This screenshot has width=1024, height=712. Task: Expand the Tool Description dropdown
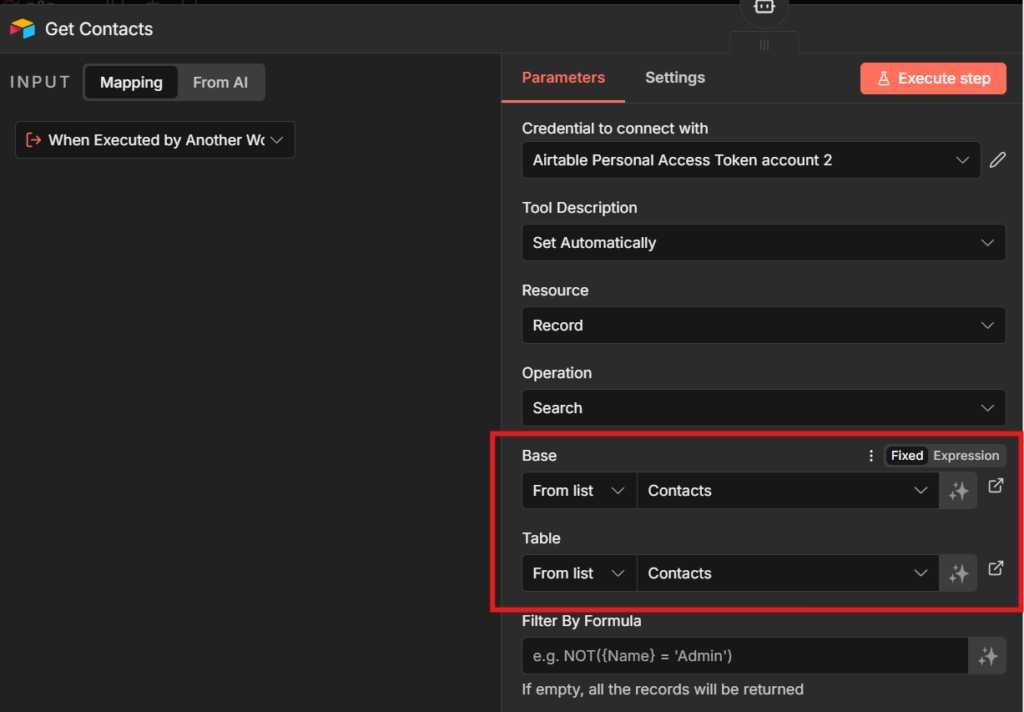(x=763, y=243)
